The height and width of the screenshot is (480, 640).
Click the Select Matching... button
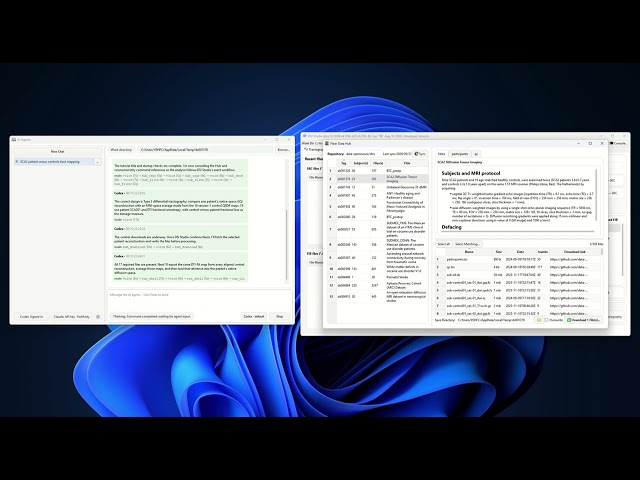467,244
